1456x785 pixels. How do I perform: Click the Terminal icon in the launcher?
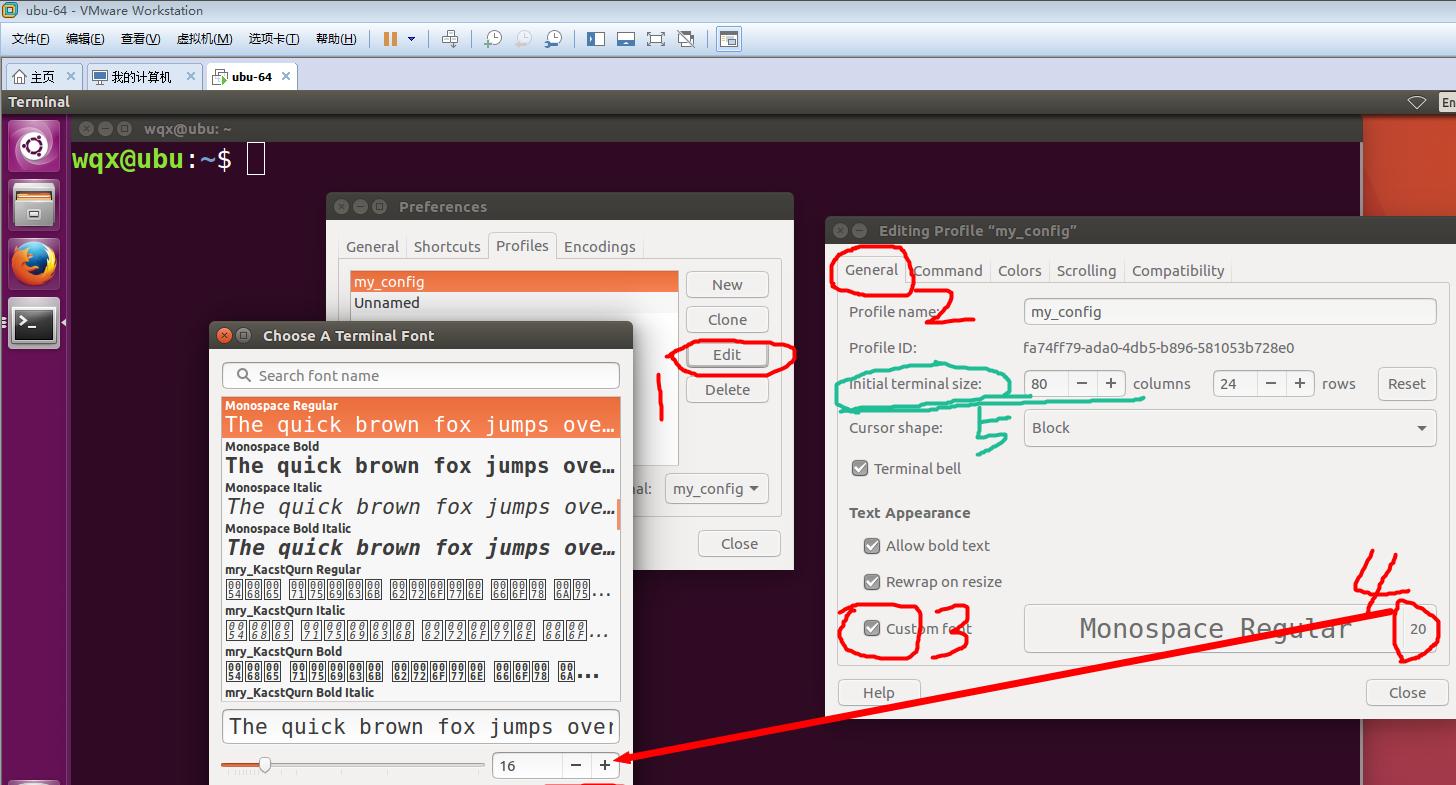tap(34, 322)
